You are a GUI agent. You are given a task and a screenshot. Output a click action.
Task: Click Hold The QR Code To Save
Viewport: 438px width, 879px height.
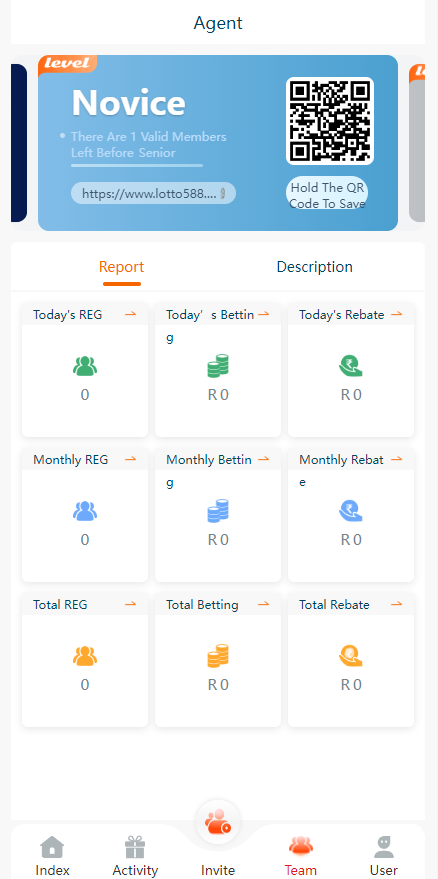pos(328,196)
